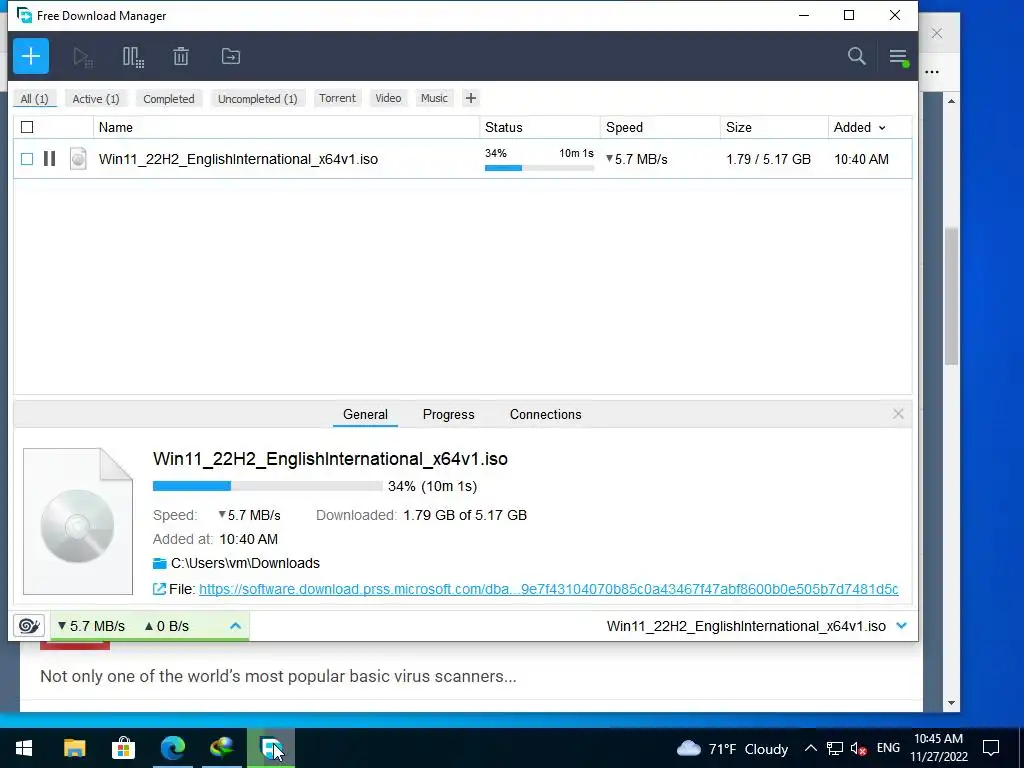Click the move to folder toolbar icon
This screenshot has height=768, width=1024.
click(x=231, y=57)
